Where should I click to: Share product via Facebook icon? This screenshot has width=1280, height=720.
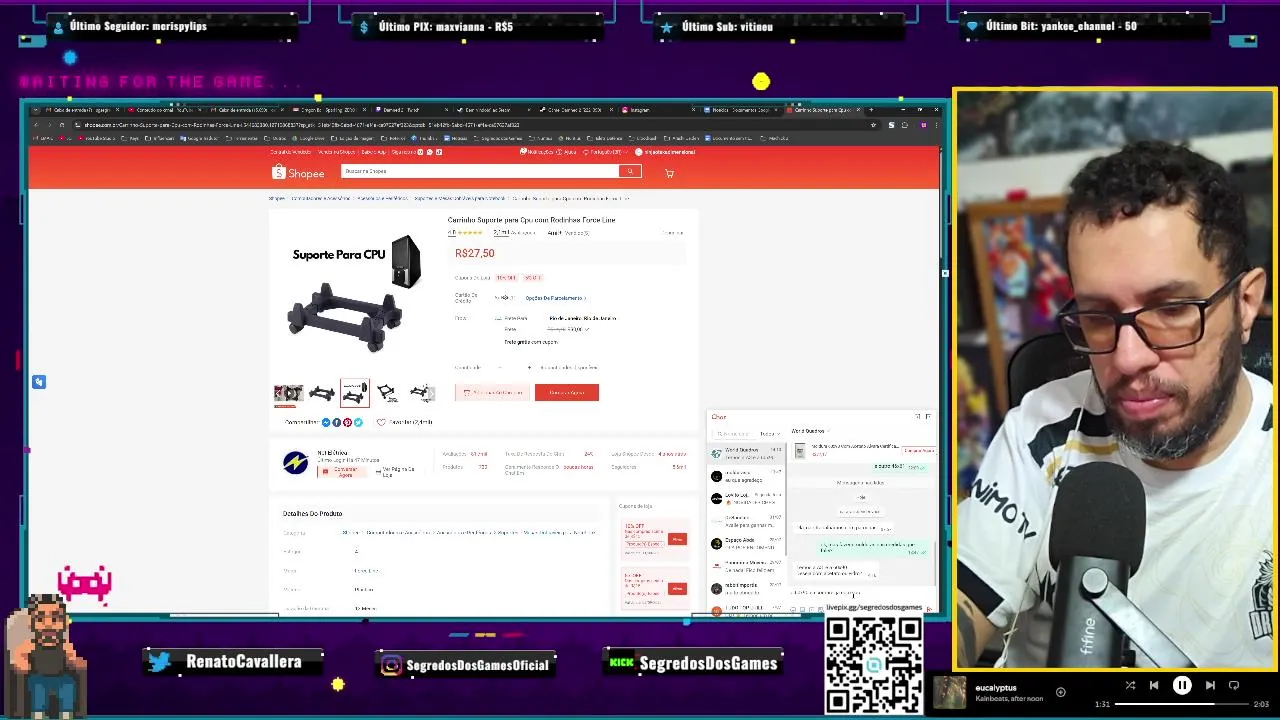[337, 423]
